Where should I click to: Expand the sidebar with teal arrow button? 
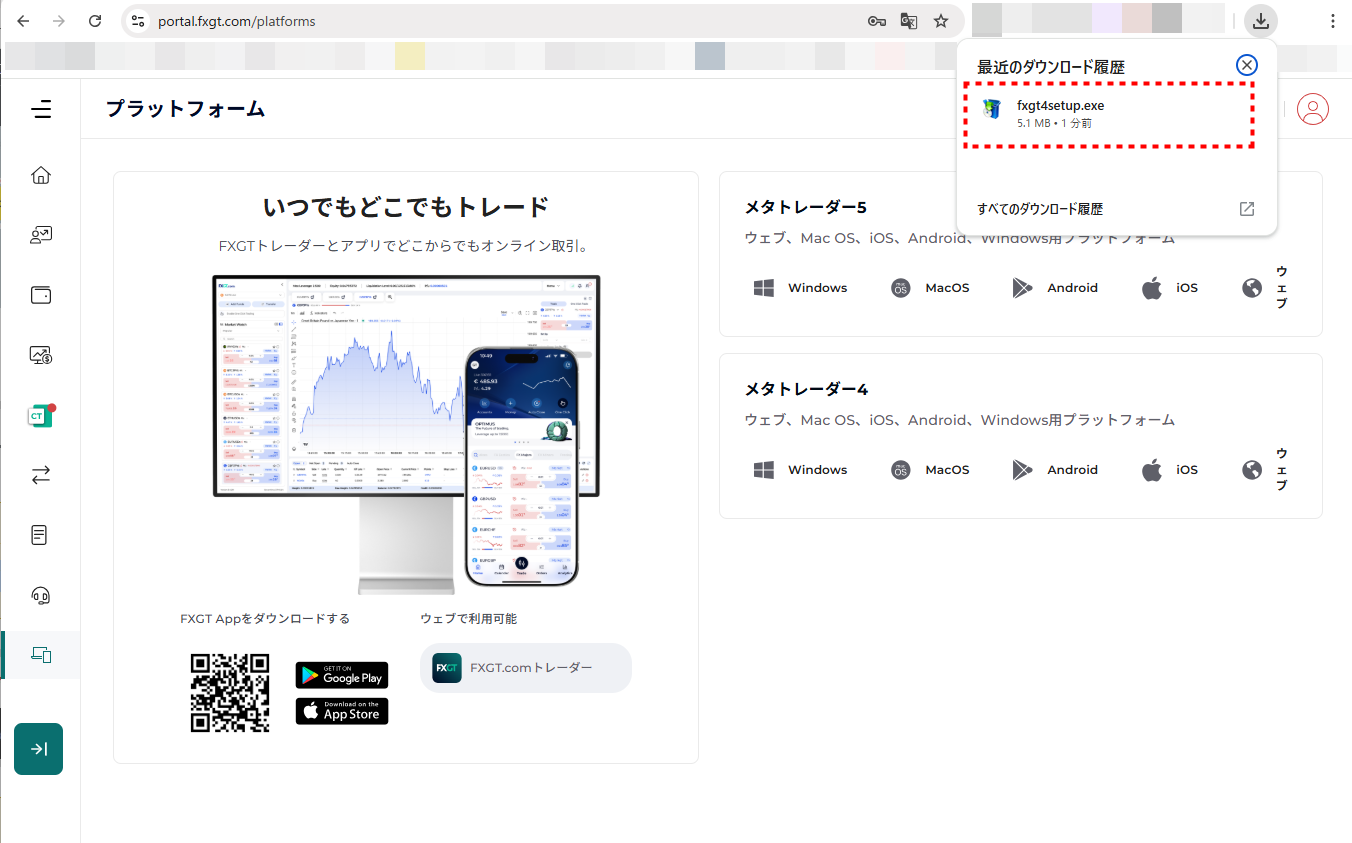(39, 749)
